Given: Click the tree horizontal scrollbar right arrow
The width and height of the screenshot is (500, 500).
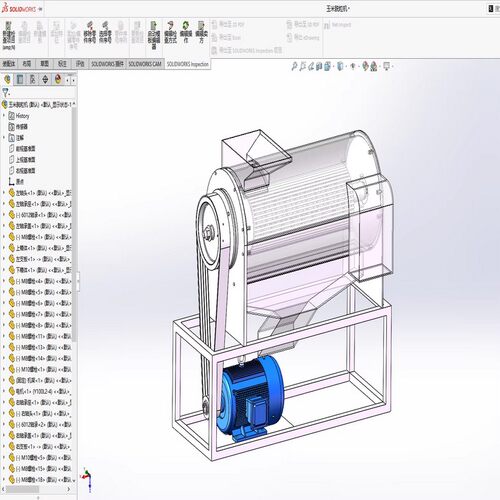Looking at the screenshot, I should pyautogui.click(x=69, y=489).
